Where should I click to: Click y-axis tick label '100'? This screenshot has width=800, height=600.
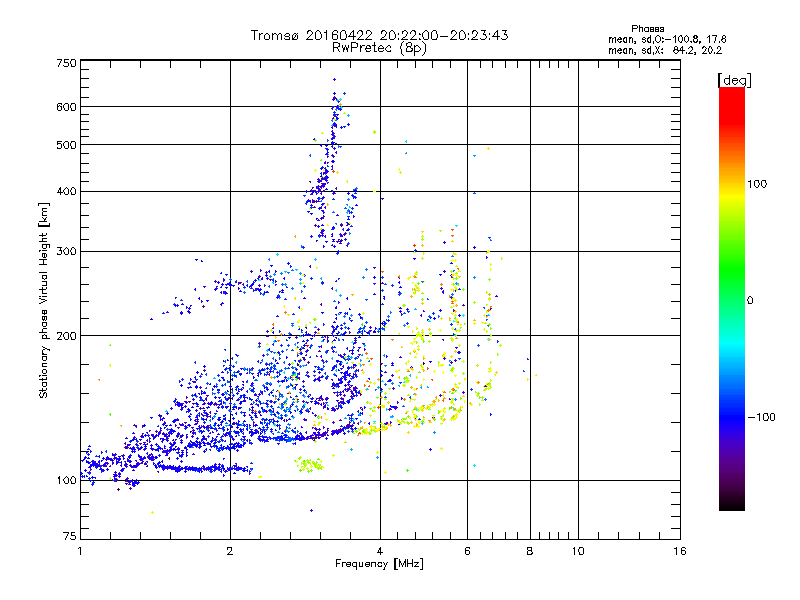66,481
